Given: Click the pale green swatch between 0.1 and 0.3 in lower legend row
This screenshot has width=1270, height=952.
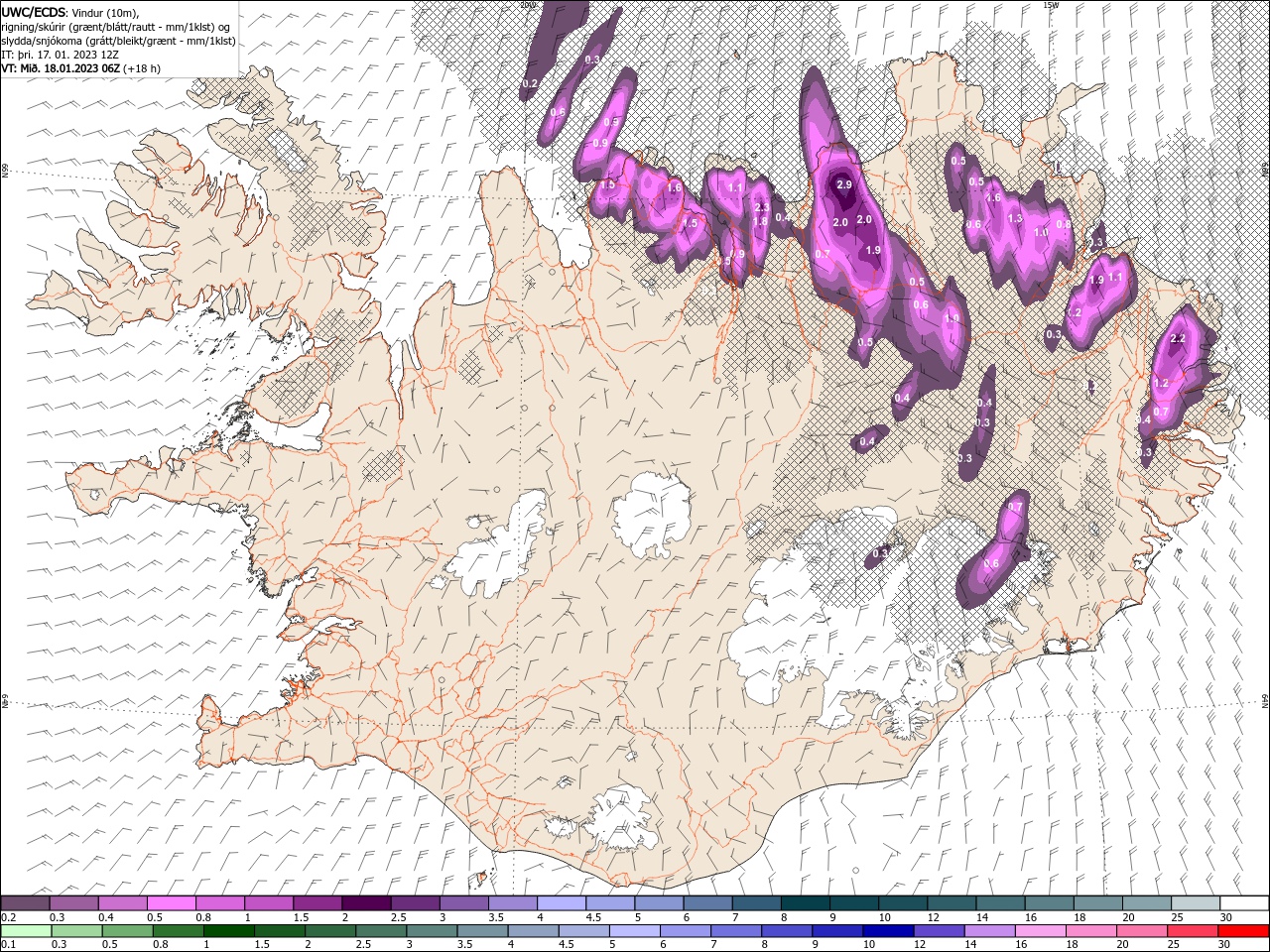Looking at the screenshot, I should (26, 930).
